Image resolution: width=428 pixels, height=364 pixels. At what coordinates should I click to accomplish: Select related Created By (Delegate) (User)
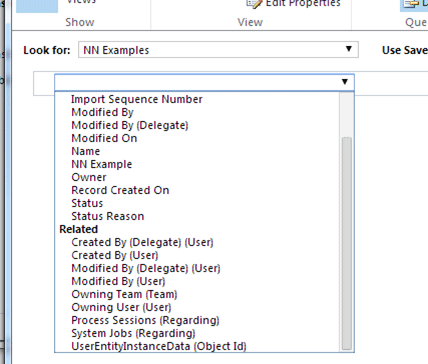click(x=142, y=242)
